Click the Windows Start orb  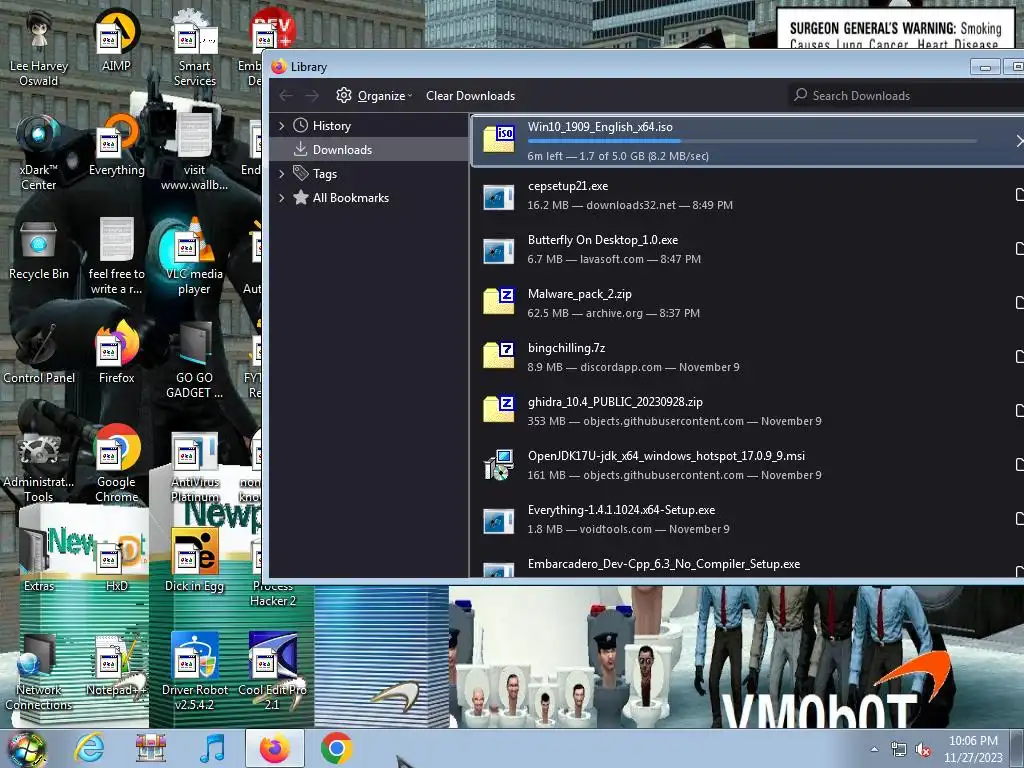(26, 749)
